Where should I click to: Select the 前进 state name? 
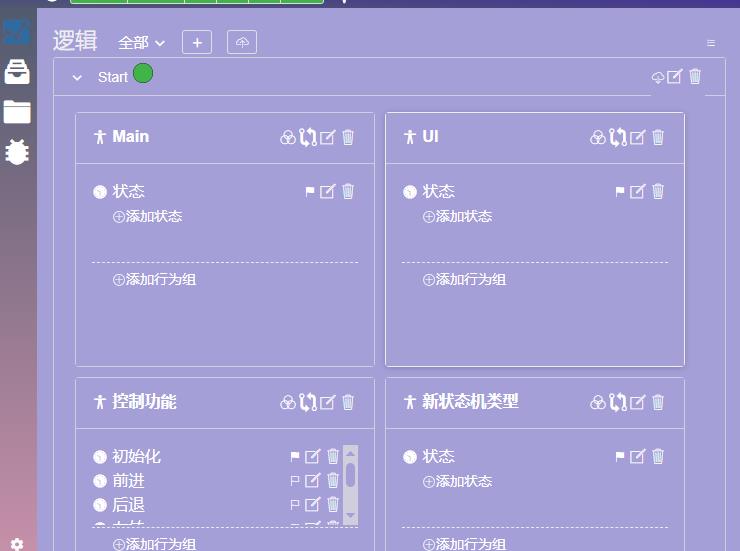pyautogui.click(x=128, y=481)
